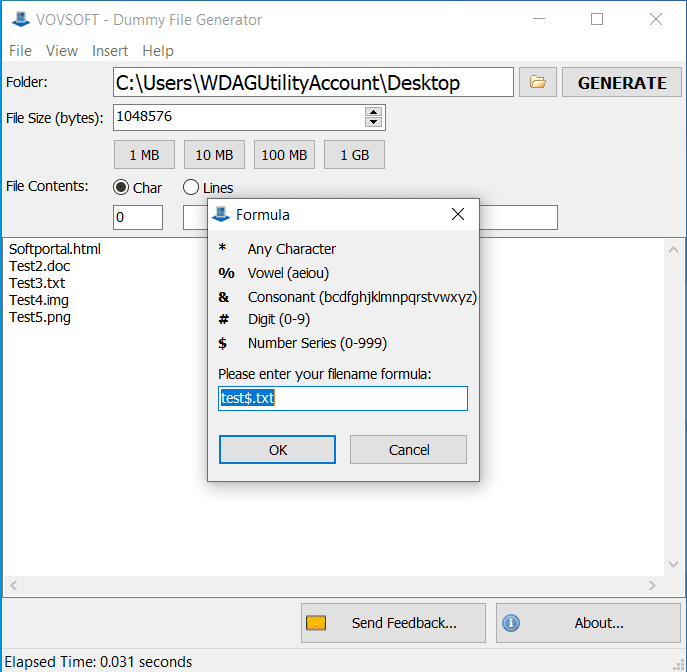Screen dimensions: 687x672
Task: Click the horizontal scroll left arrow
Action: point(14,585)
